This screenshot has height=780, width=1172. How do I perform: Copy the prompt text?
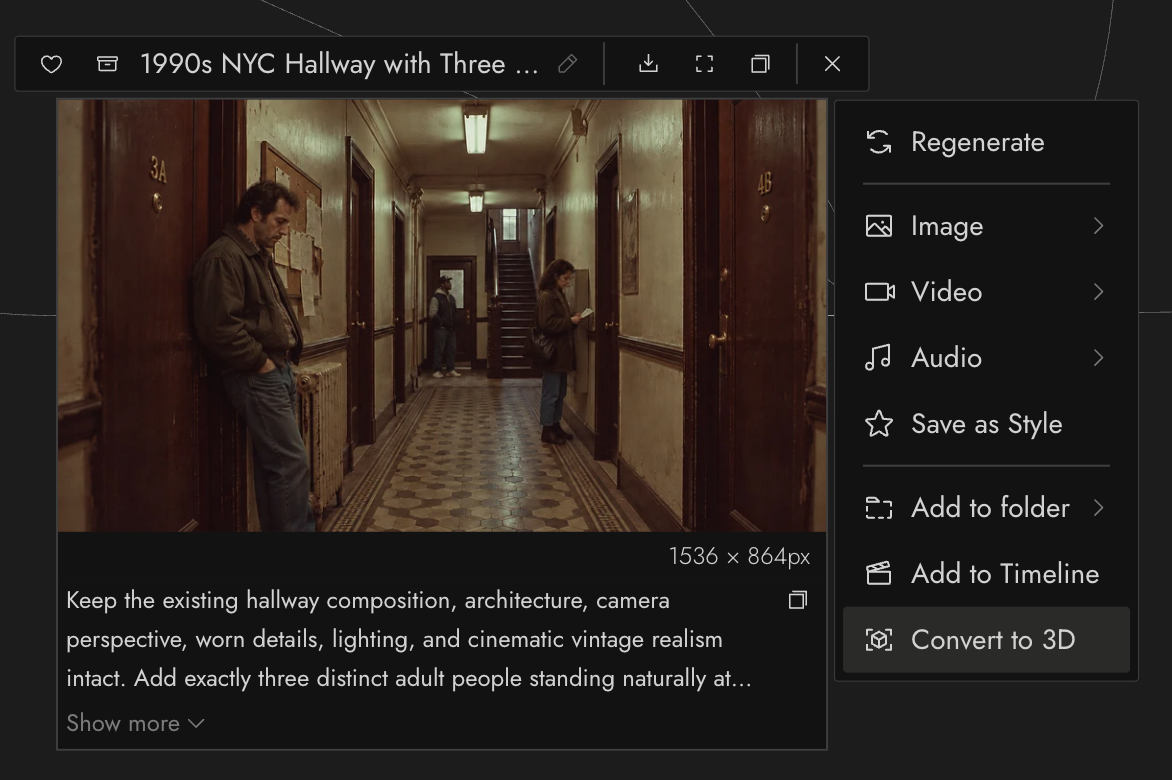click(x=798, y=600)
